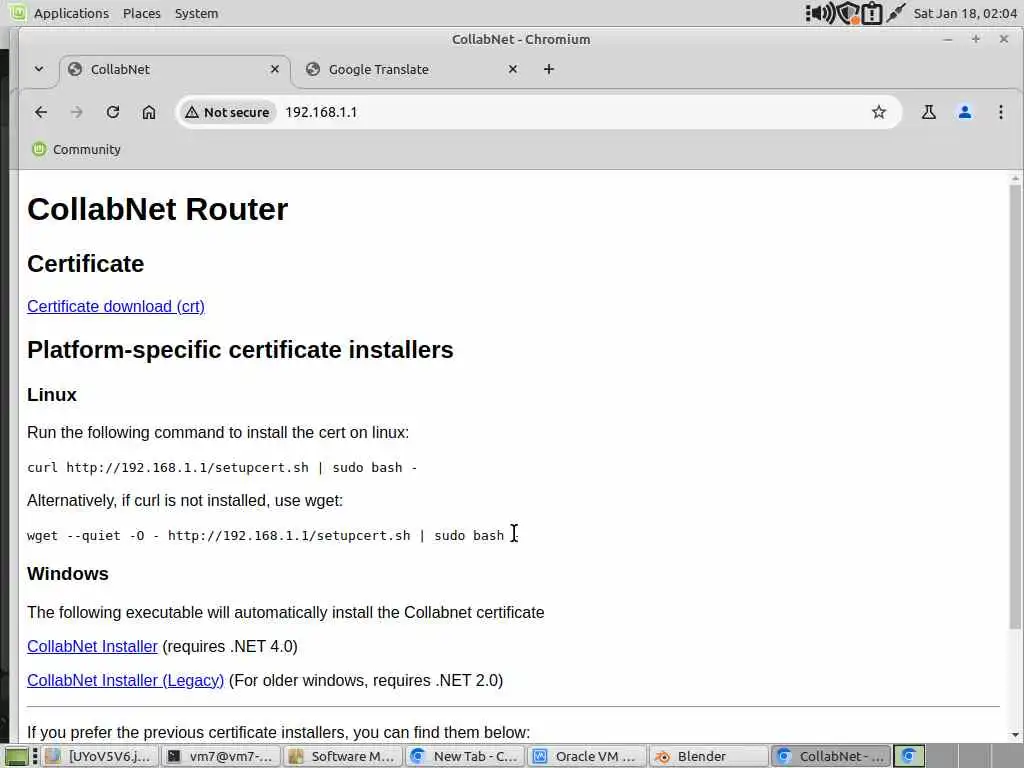Switch to Blender taskbar item
The height and width of the screenshot is (768, 1024).
click(709, 756)
